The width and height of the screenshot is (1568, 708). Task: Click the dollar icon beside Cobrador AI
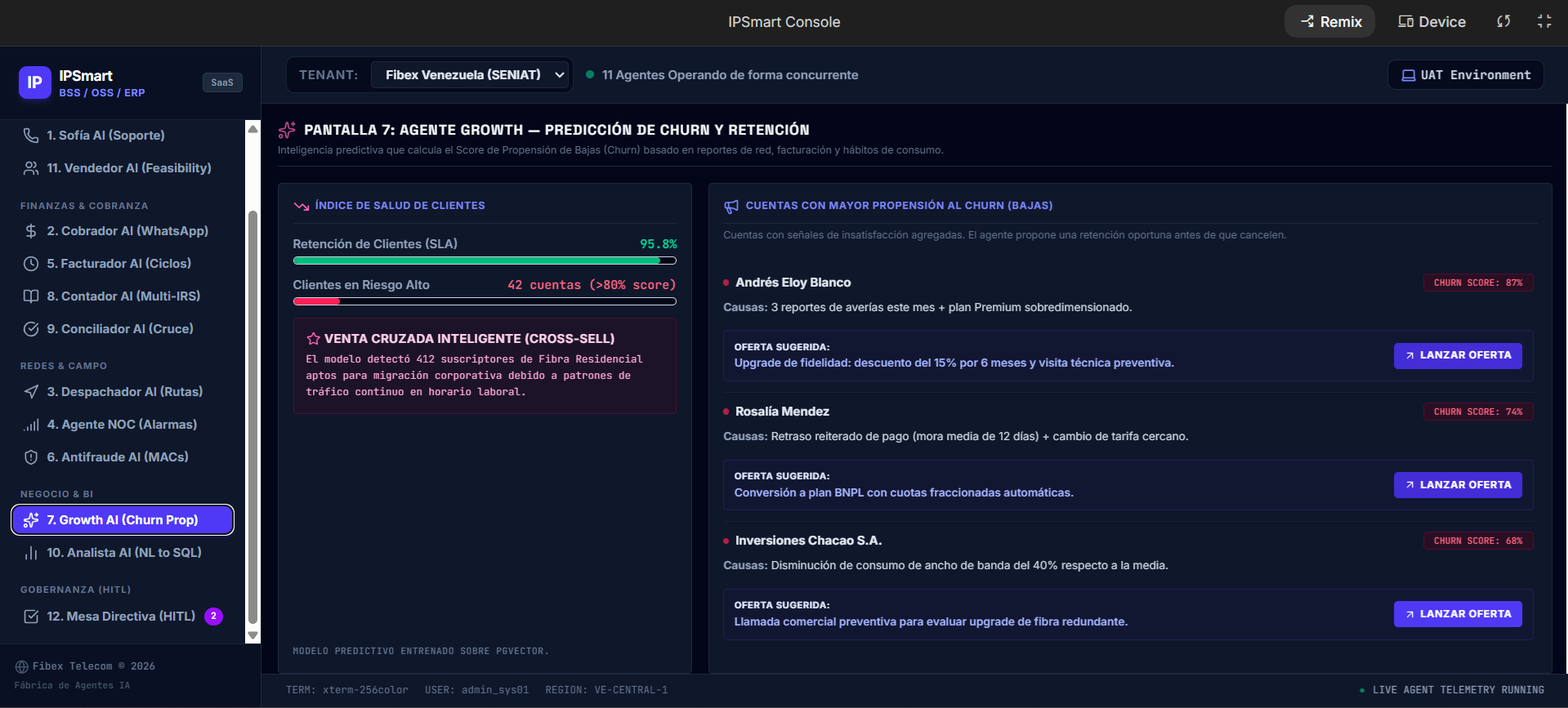pyautogui.click(x=31, y=231)
